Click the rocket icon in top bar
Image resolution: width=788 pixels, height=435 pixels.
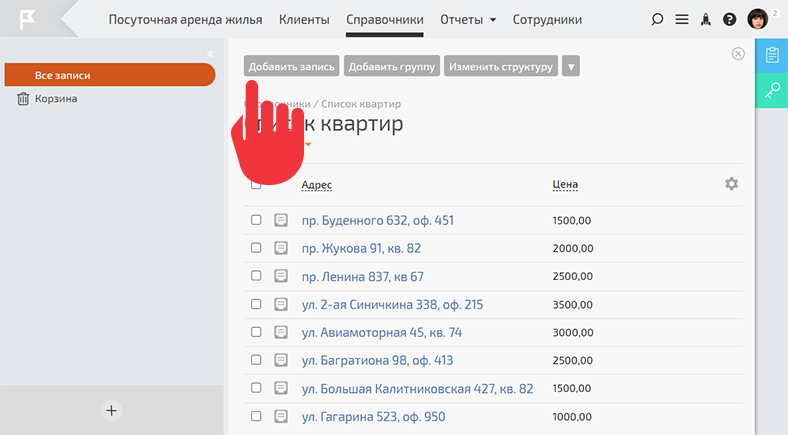(706, 19)
